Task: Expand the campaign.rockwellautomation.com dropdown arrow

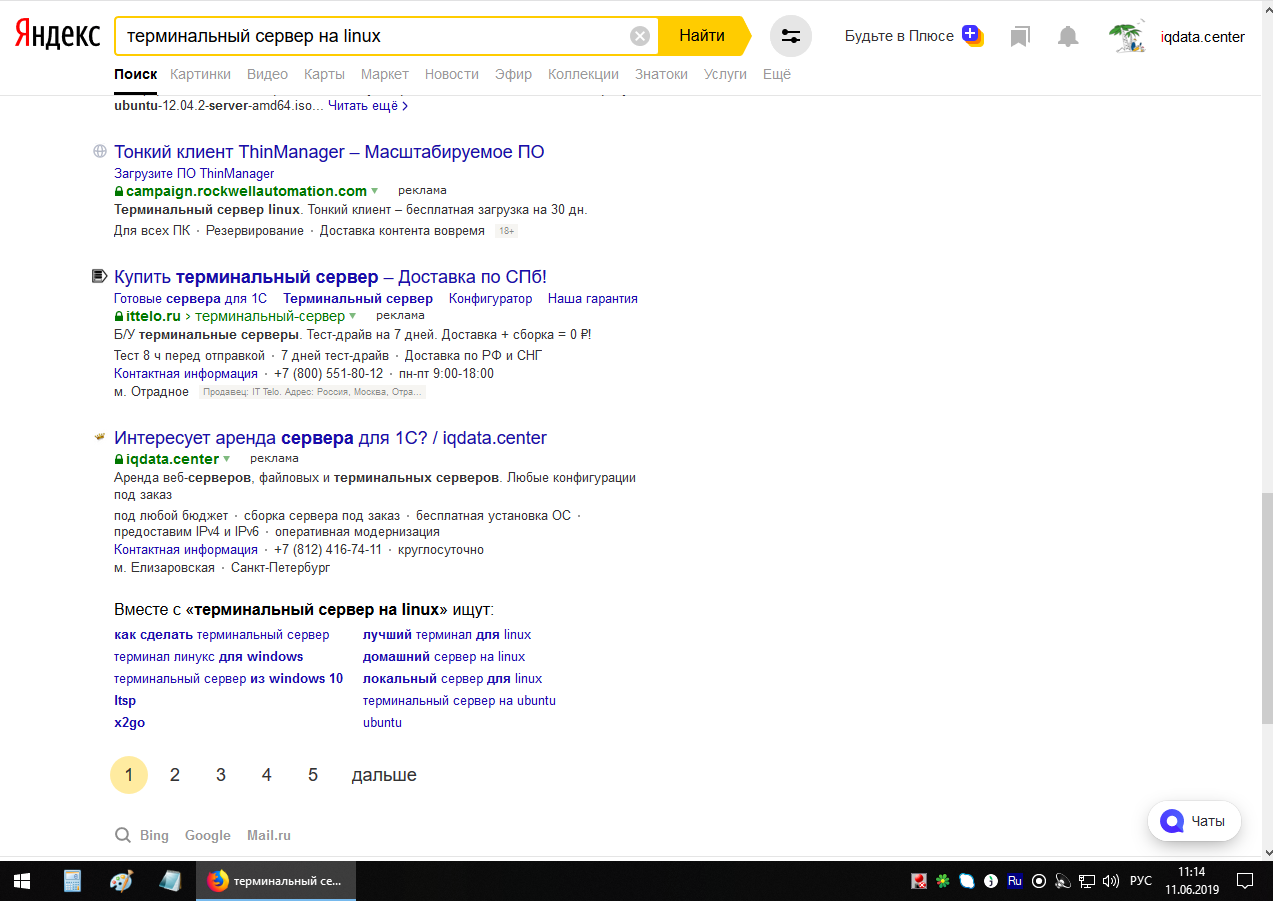Action: (x=375, y=191)
